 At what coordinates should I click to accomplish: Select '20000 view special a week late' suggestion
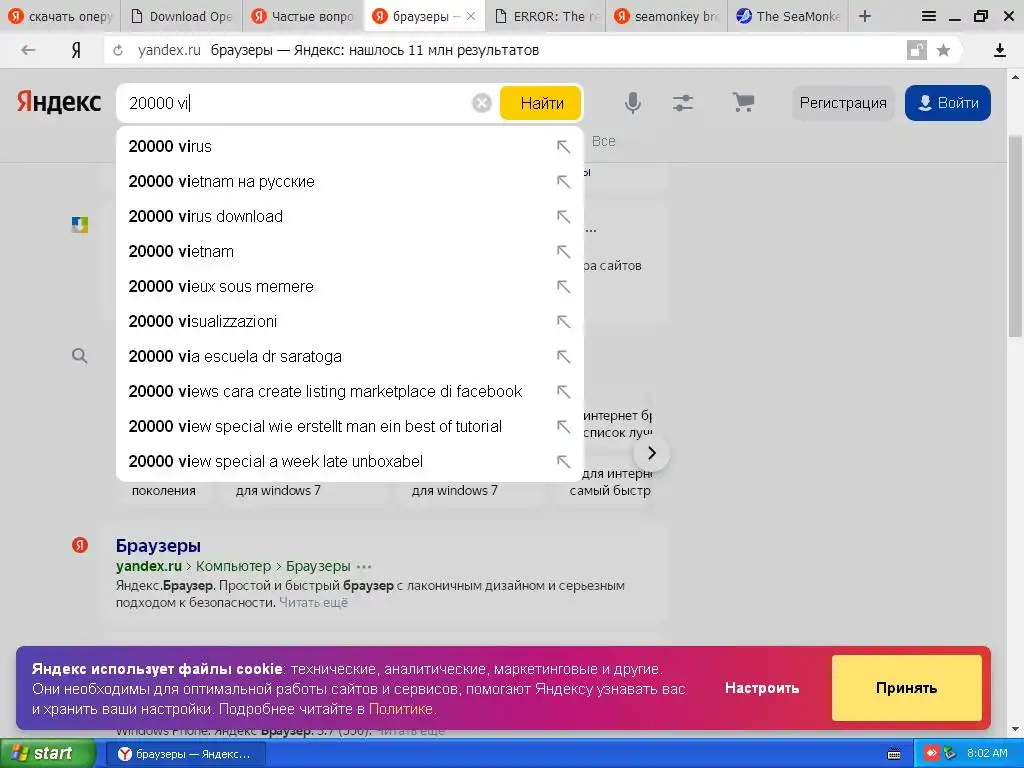349,461
